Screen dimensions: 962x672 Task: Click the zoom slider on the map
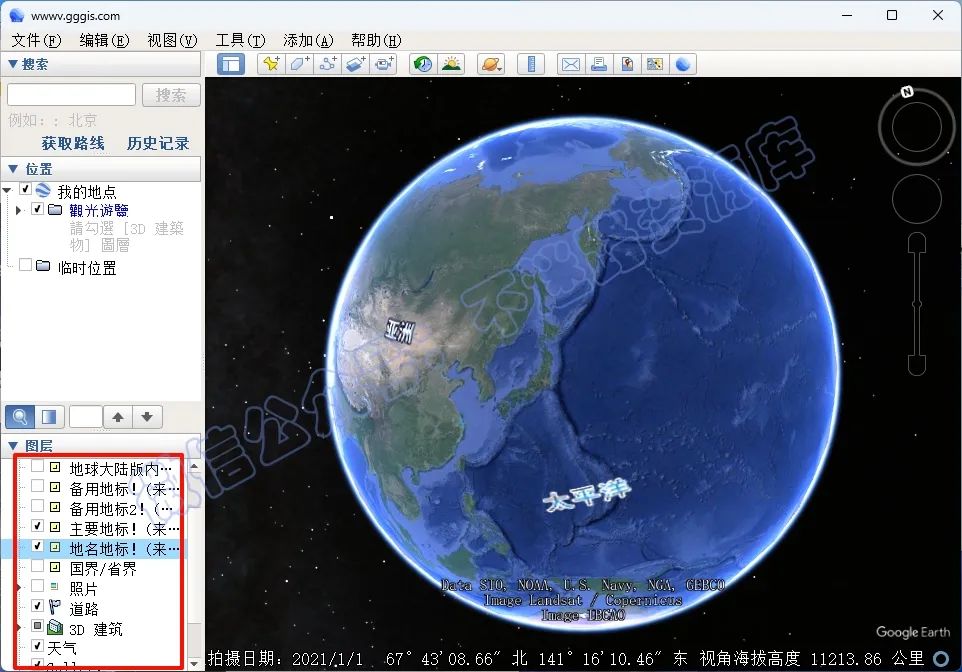[x=917, y=304]
